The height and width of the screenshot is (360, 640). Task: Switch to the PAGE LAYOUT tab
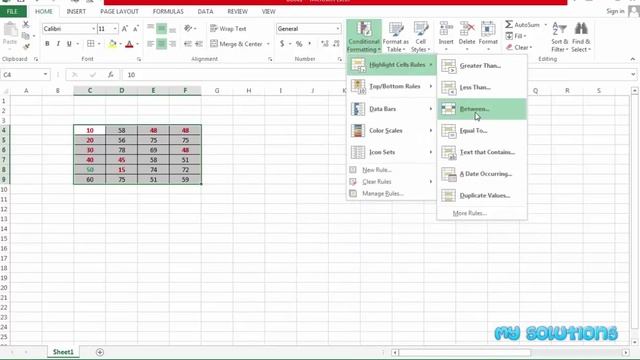[119, 11]
